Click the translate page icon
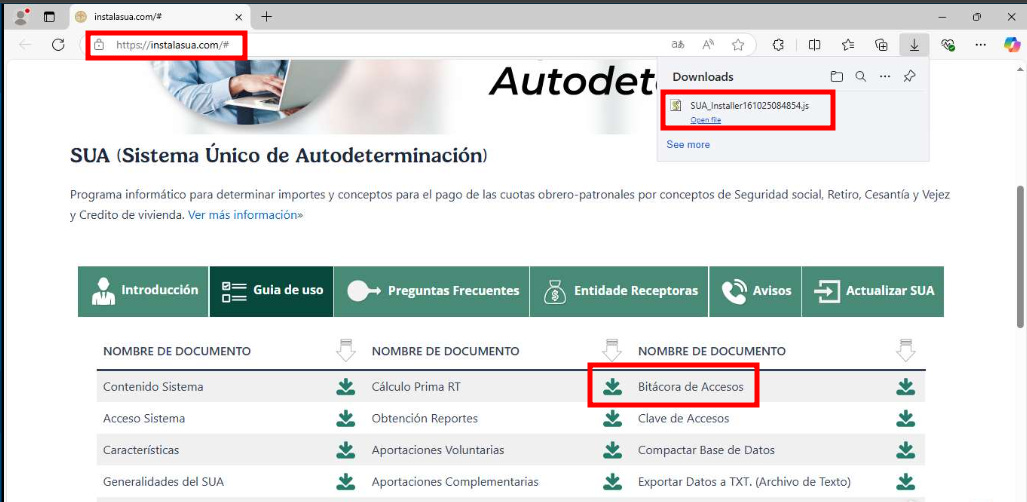 coord(678,45)
